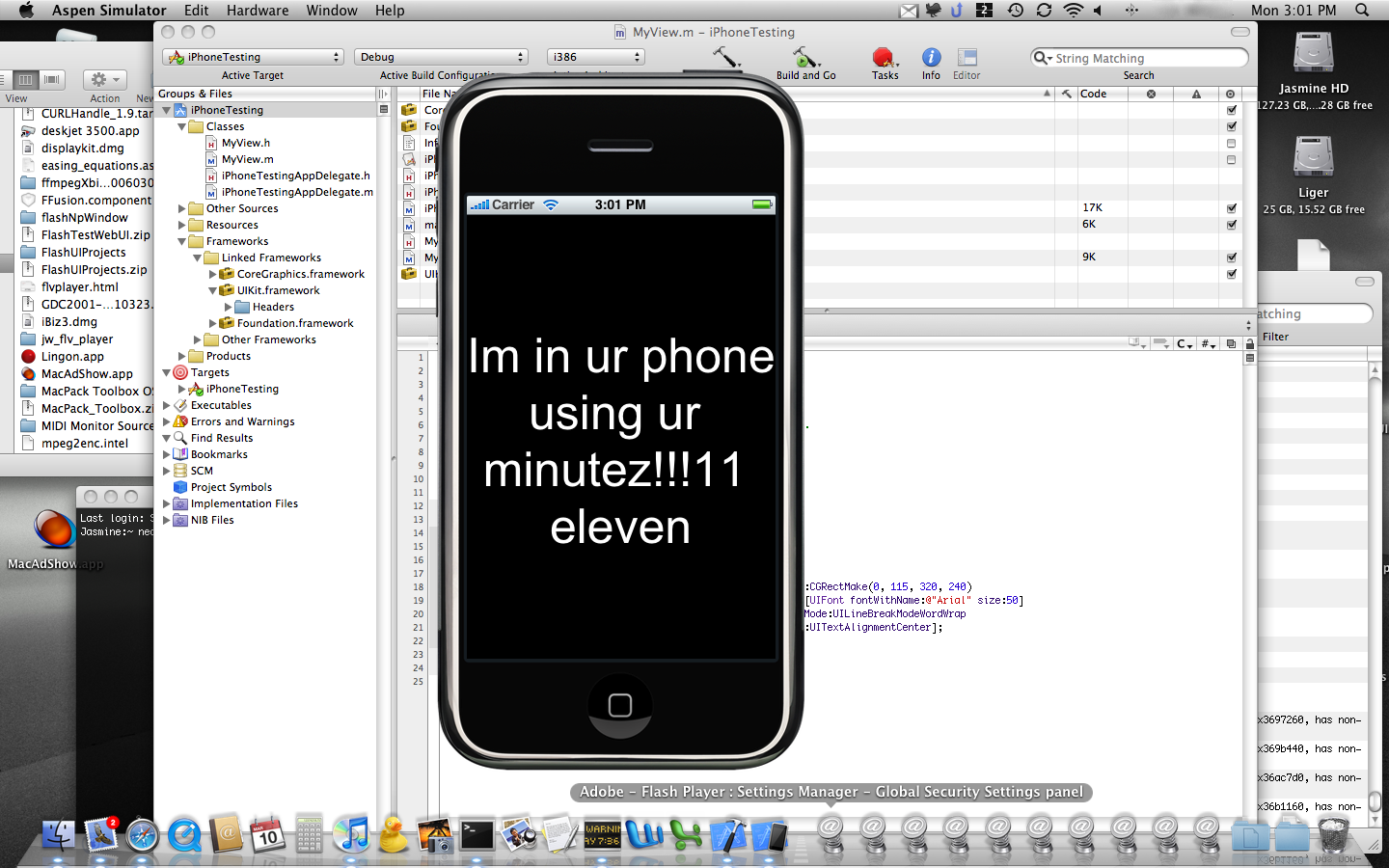The image size is (1389, 868).
Task: Toggle target checkbox in the 6K file row
Action: pyautogui.click(x=1231, y=225)
